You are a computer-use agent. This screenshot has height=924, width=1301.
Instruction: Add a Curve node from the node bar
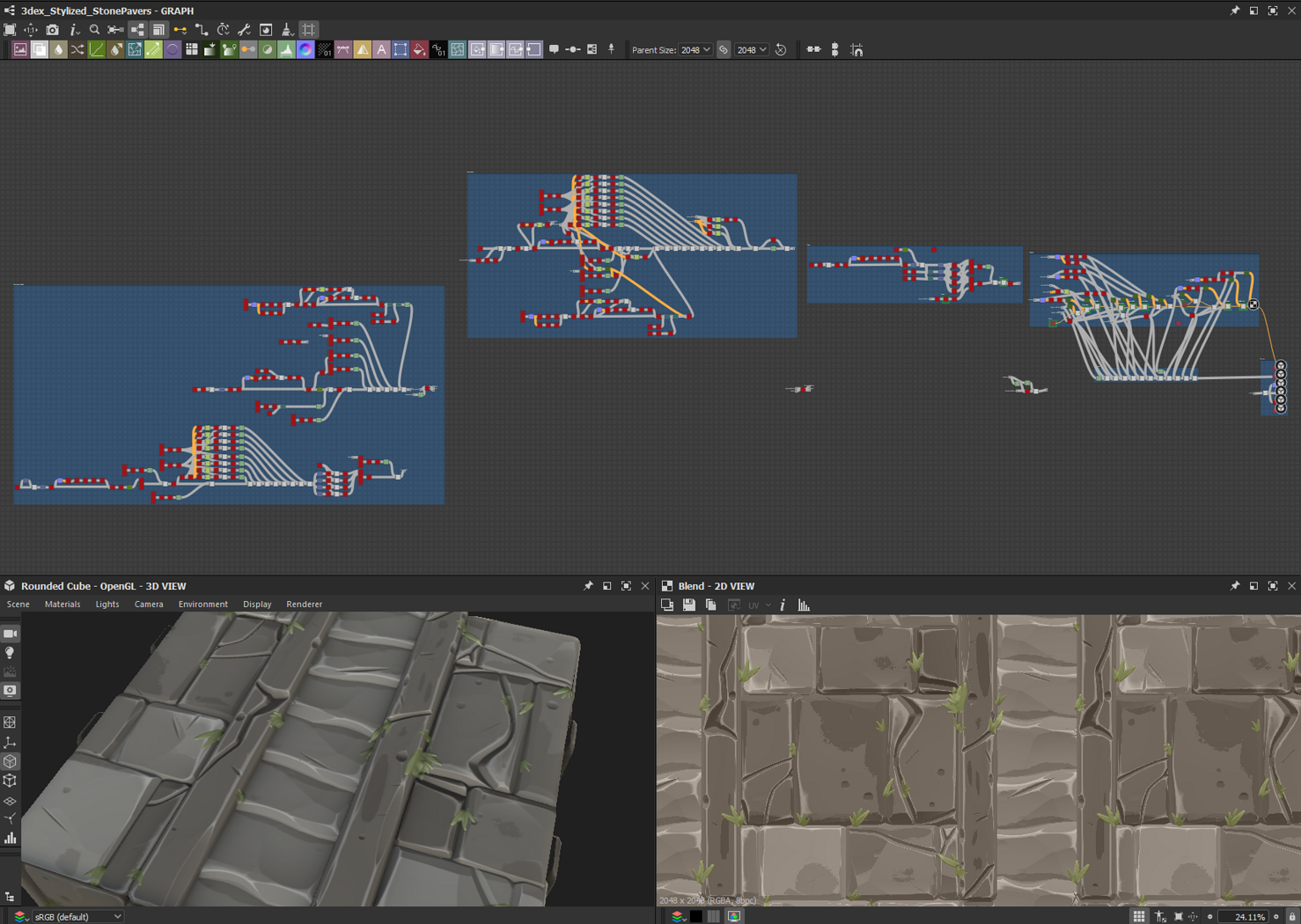point(97,50)
